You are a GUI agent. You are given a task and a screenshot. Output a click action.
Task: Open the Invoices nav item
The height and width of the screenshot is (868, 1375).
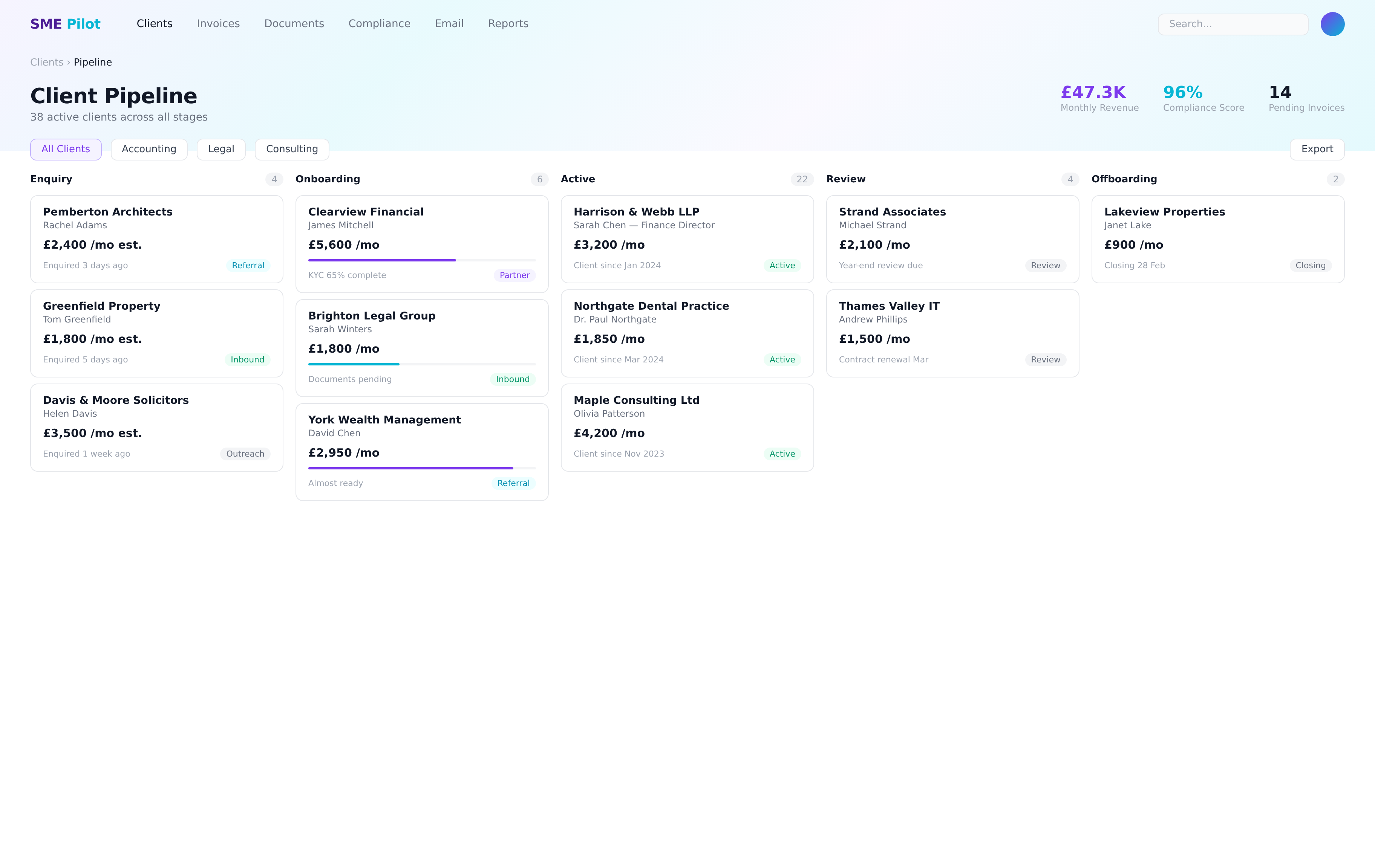pos(218,24)
